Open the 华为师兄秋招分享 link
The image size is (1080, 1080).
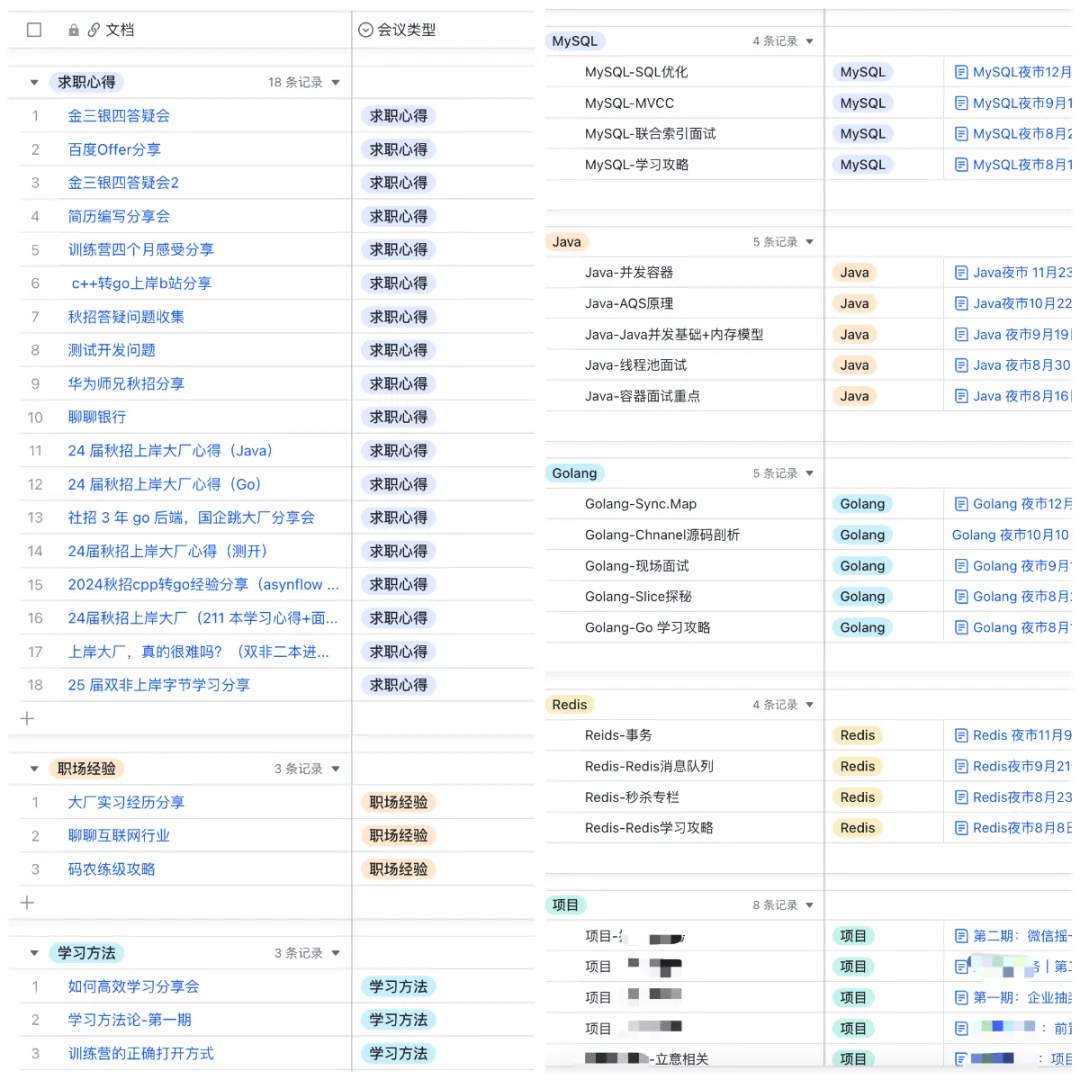pos(126,384)
